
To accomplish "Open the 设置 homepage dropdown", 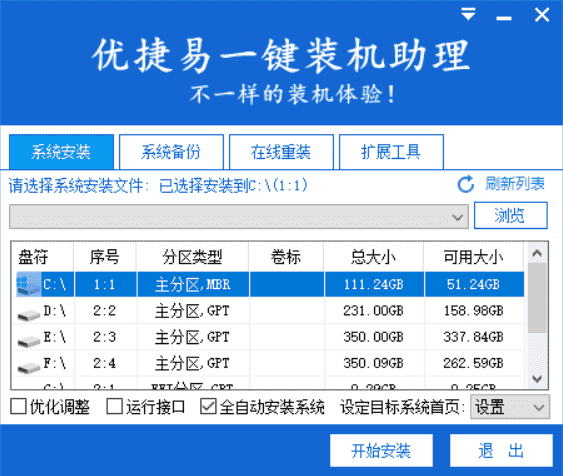I will pos(510,407).
